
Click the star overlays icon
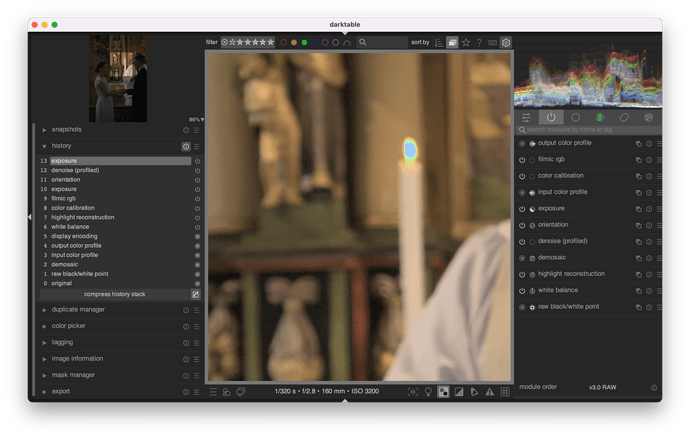466,42
